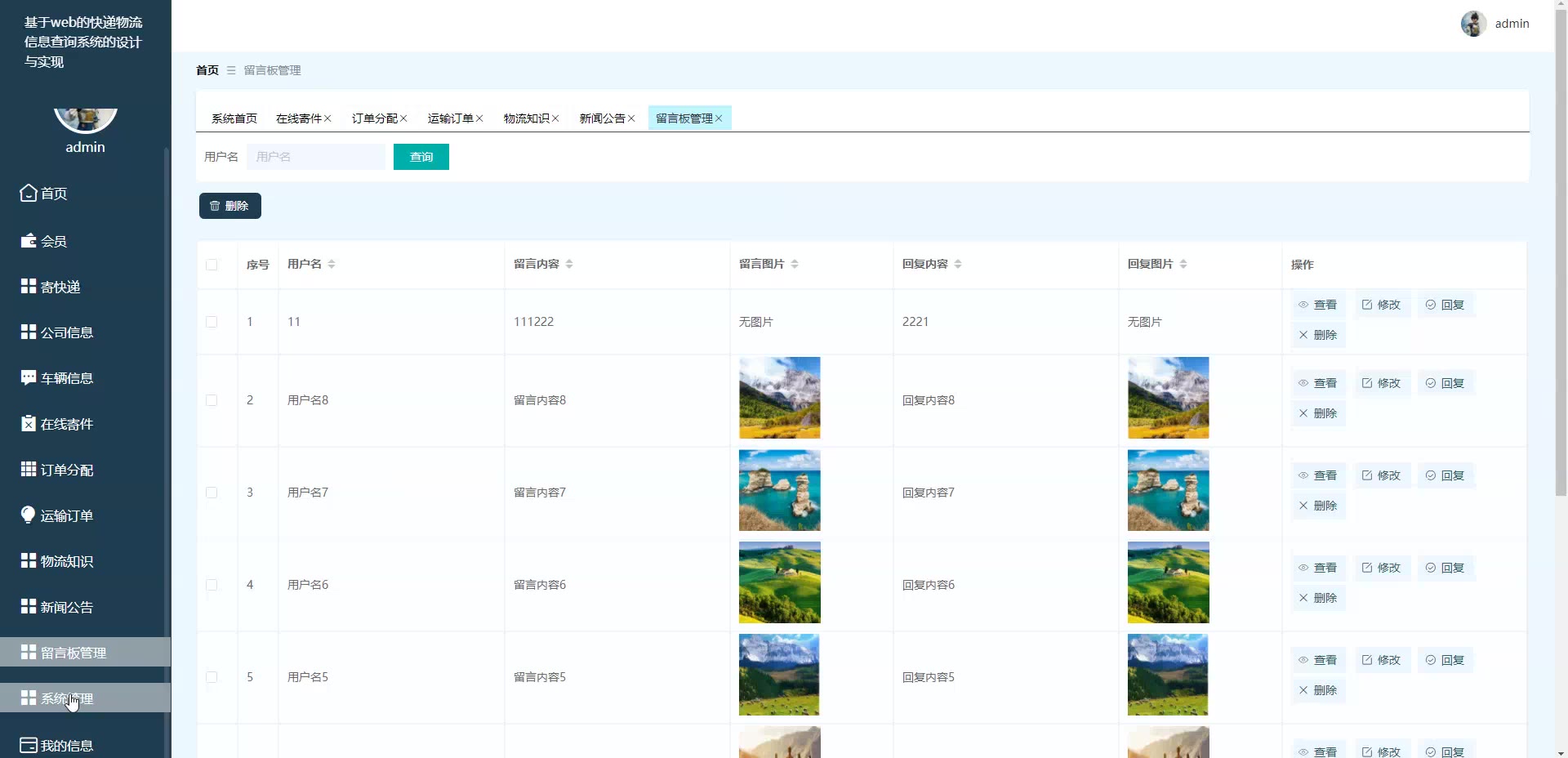Viewport: 1568px width, 758px height.
Task: Open 会员 members icon in sidebar
Action: coord(29,241)
